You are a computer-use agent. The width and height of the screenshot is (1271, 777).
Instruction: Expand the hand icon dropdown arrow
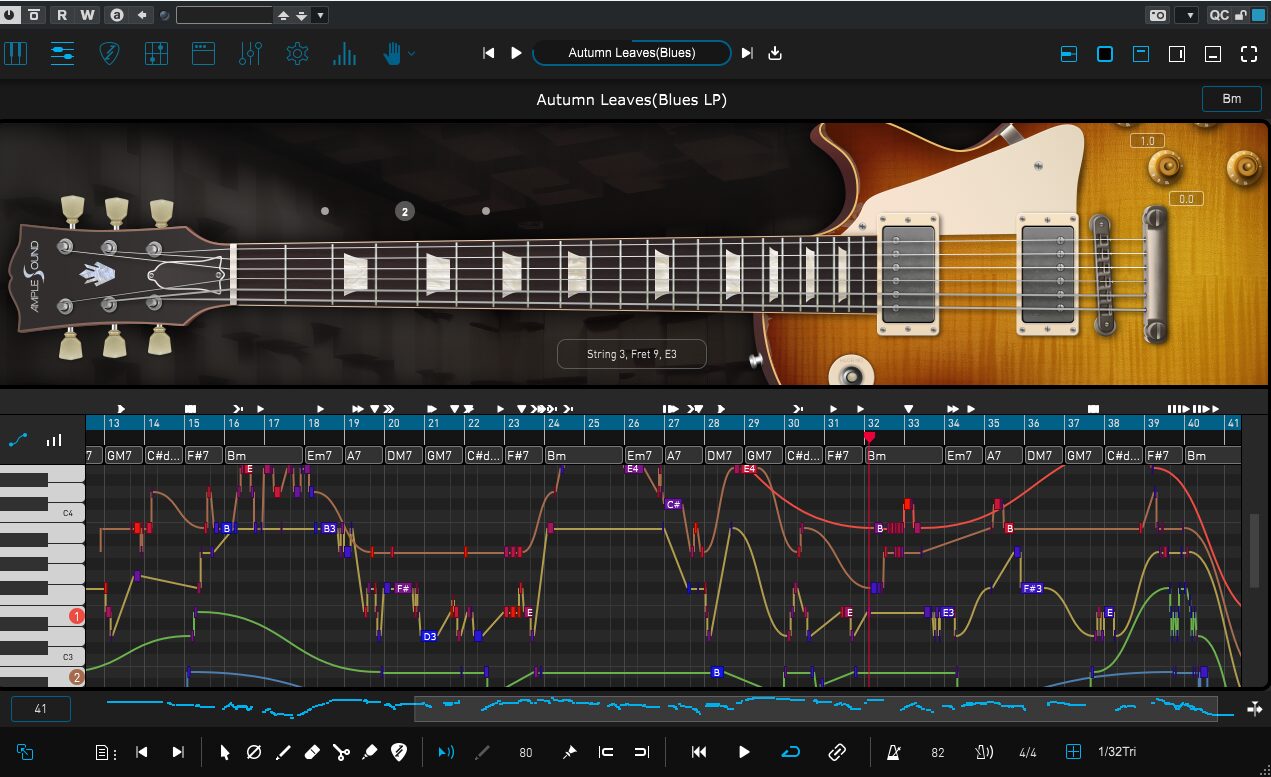tap(411, 54)
